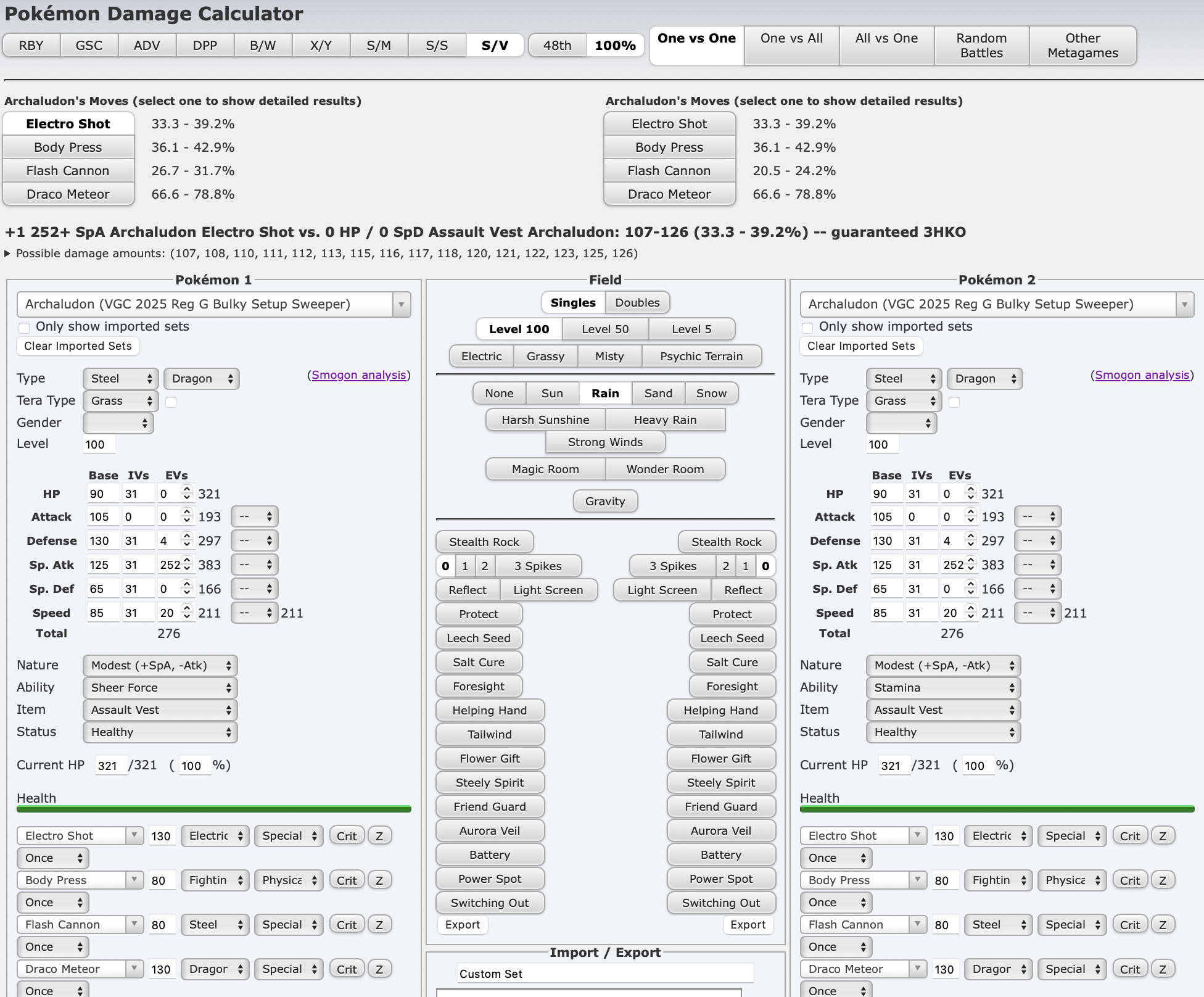
Task: Click Pokémon 1 green health bar
Action: 214,809
